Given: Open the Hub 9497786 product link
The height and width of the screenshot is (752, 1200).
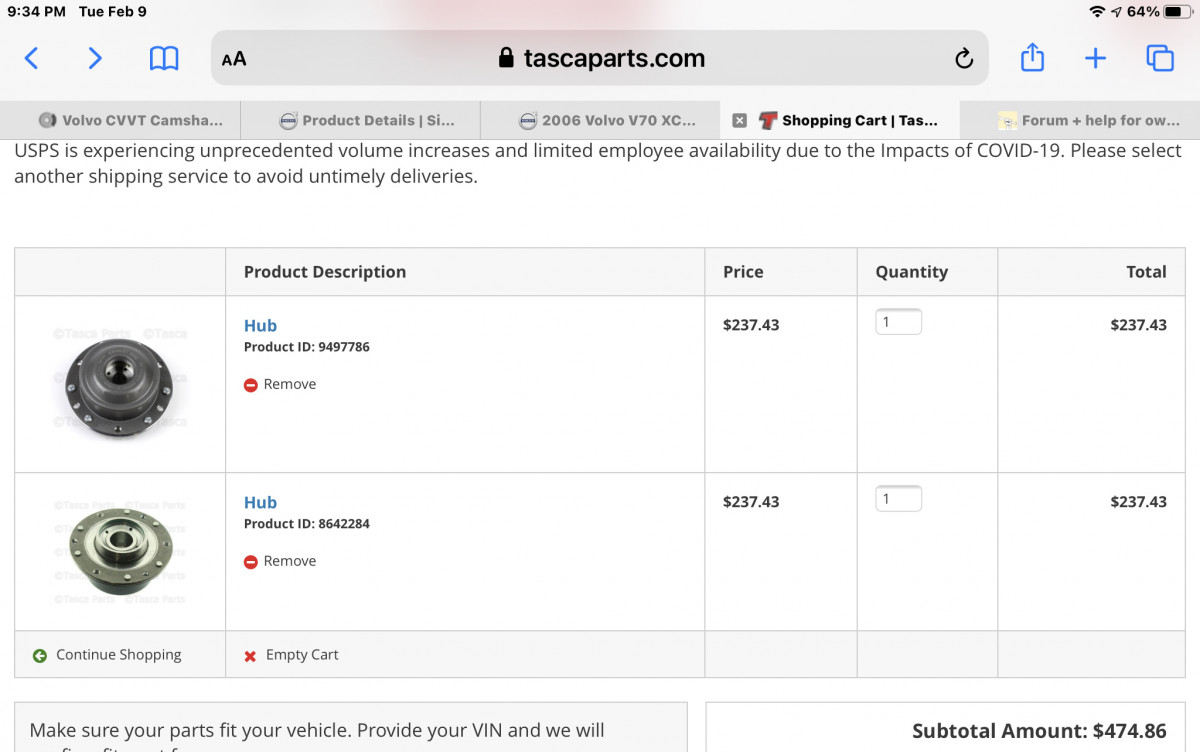Looking at the screenshot, I should click(x=260, y=325).
